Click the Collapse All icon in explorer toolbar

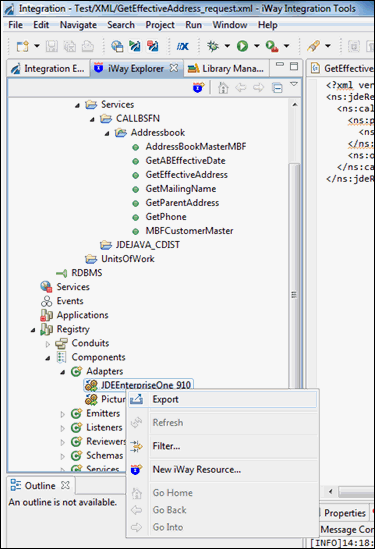pos(277,88)
